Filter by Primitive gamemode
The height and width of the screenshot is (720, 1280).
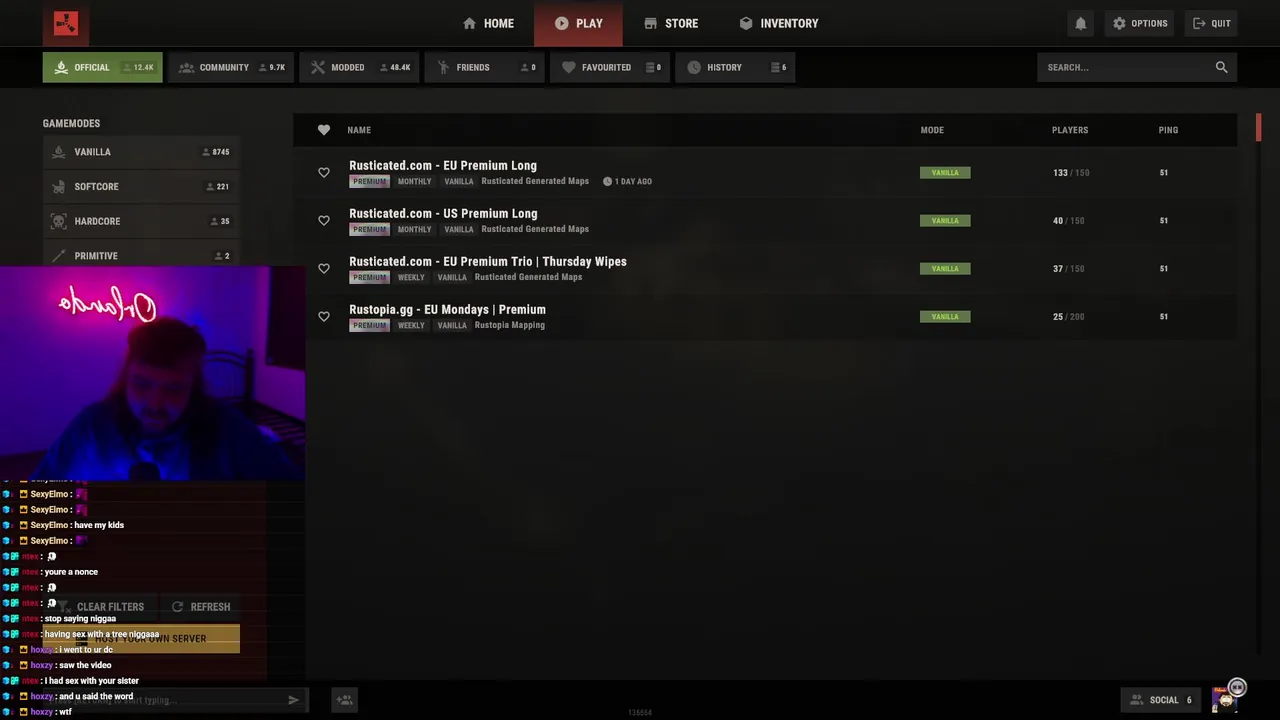[141, 255]
